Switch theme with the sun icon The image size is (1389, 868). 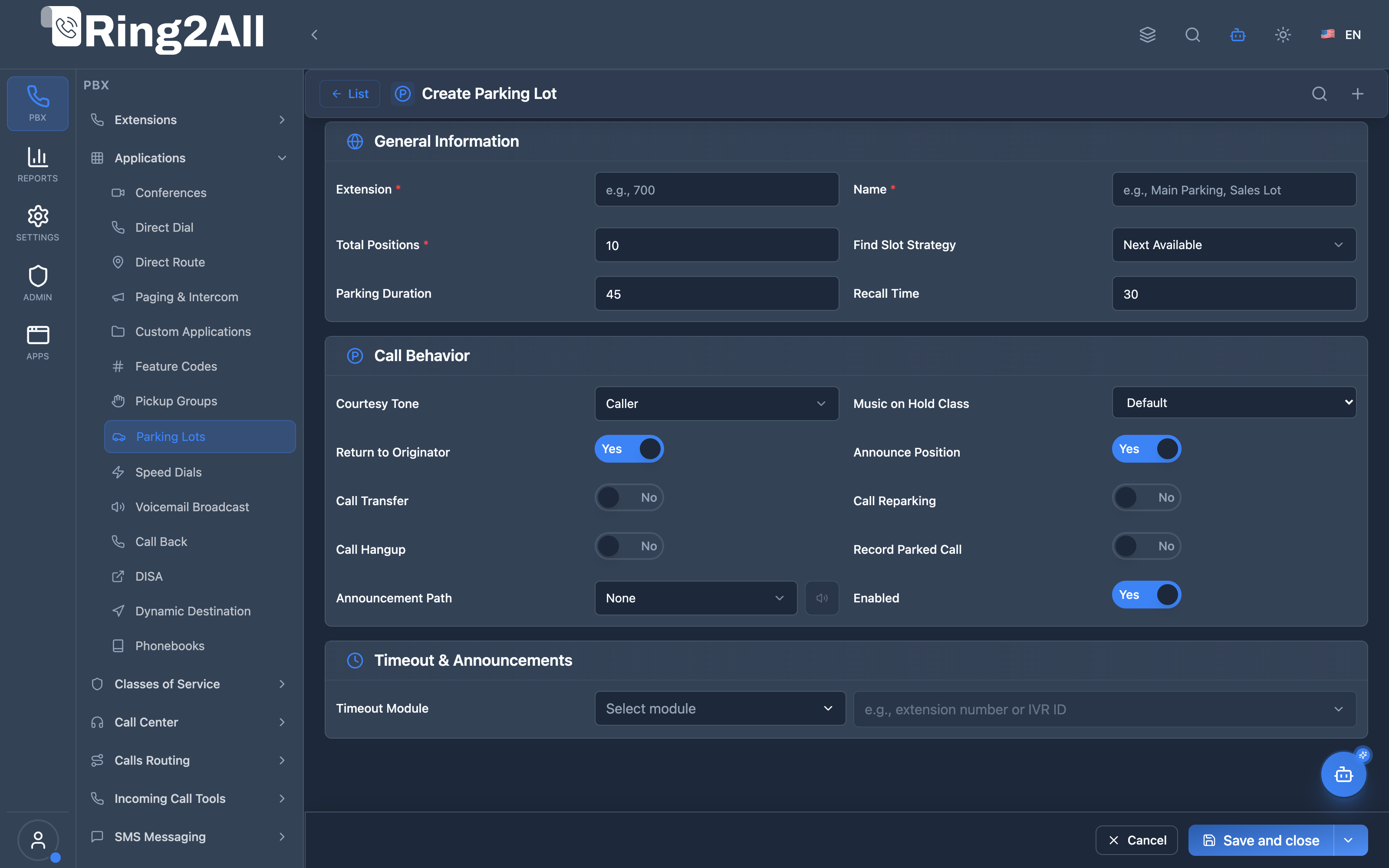coord(1283,35)
